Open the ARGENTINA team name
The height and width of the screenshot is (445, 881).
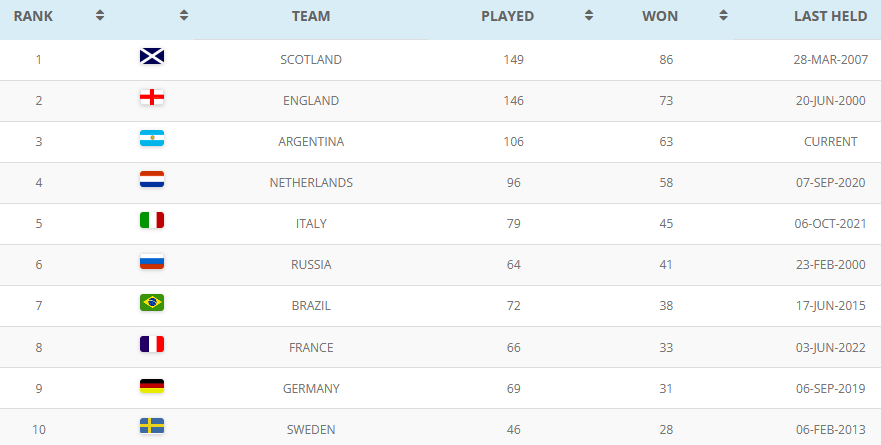[311, 142]
